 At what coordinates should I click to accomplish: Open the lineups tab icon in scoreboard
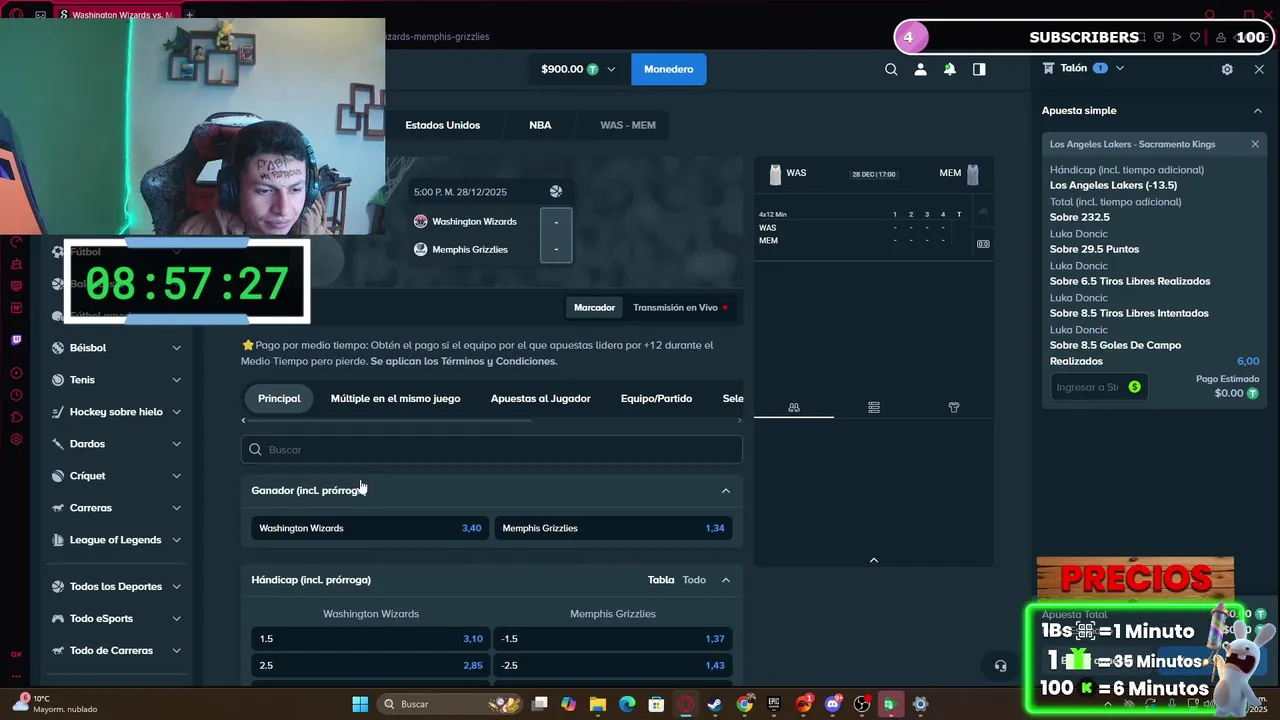click(x=794, y=408)
